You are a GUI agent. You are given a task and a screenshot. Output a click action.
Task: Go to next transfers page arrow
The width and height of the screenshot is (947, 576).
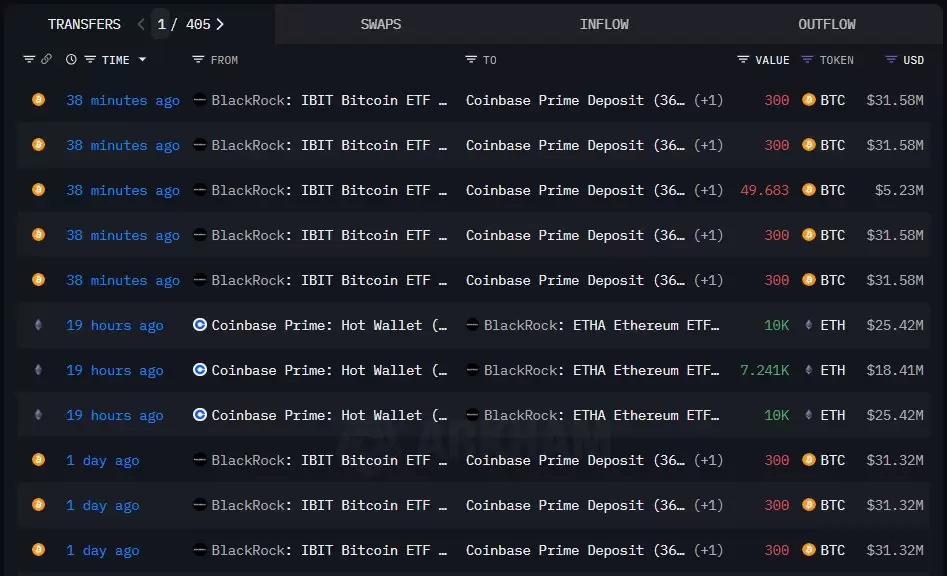click(x=220, y=24)
